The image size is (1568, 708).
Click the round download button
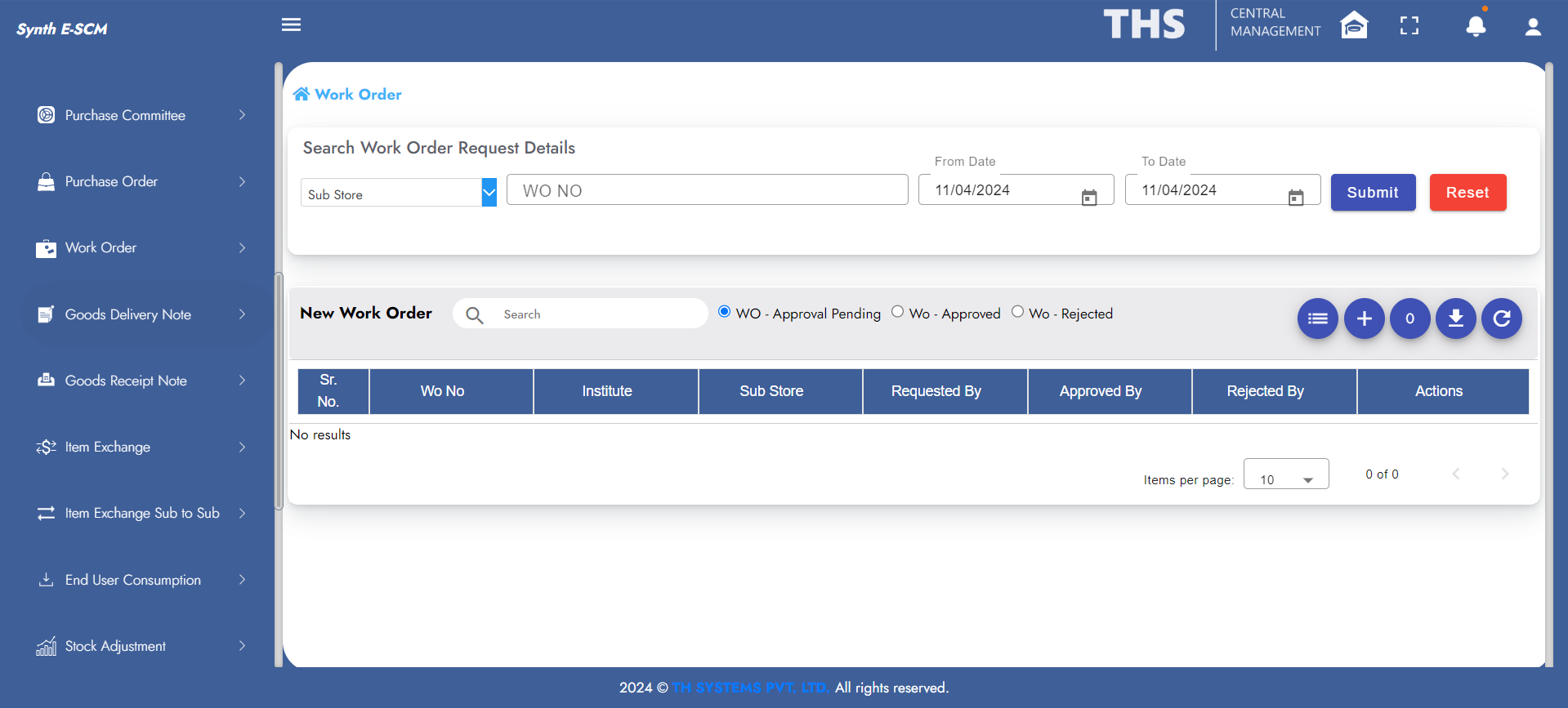tap(1455, 318)
